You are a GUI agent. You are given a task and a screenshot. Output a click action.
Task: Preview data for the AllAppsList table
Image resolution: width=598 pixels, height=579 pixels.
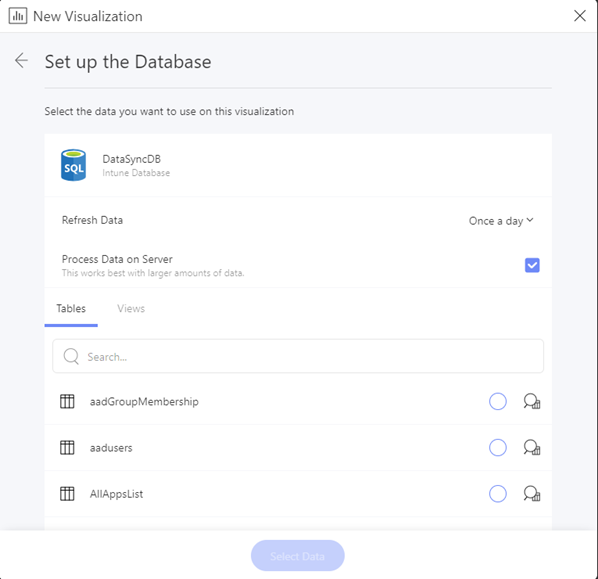532,494
